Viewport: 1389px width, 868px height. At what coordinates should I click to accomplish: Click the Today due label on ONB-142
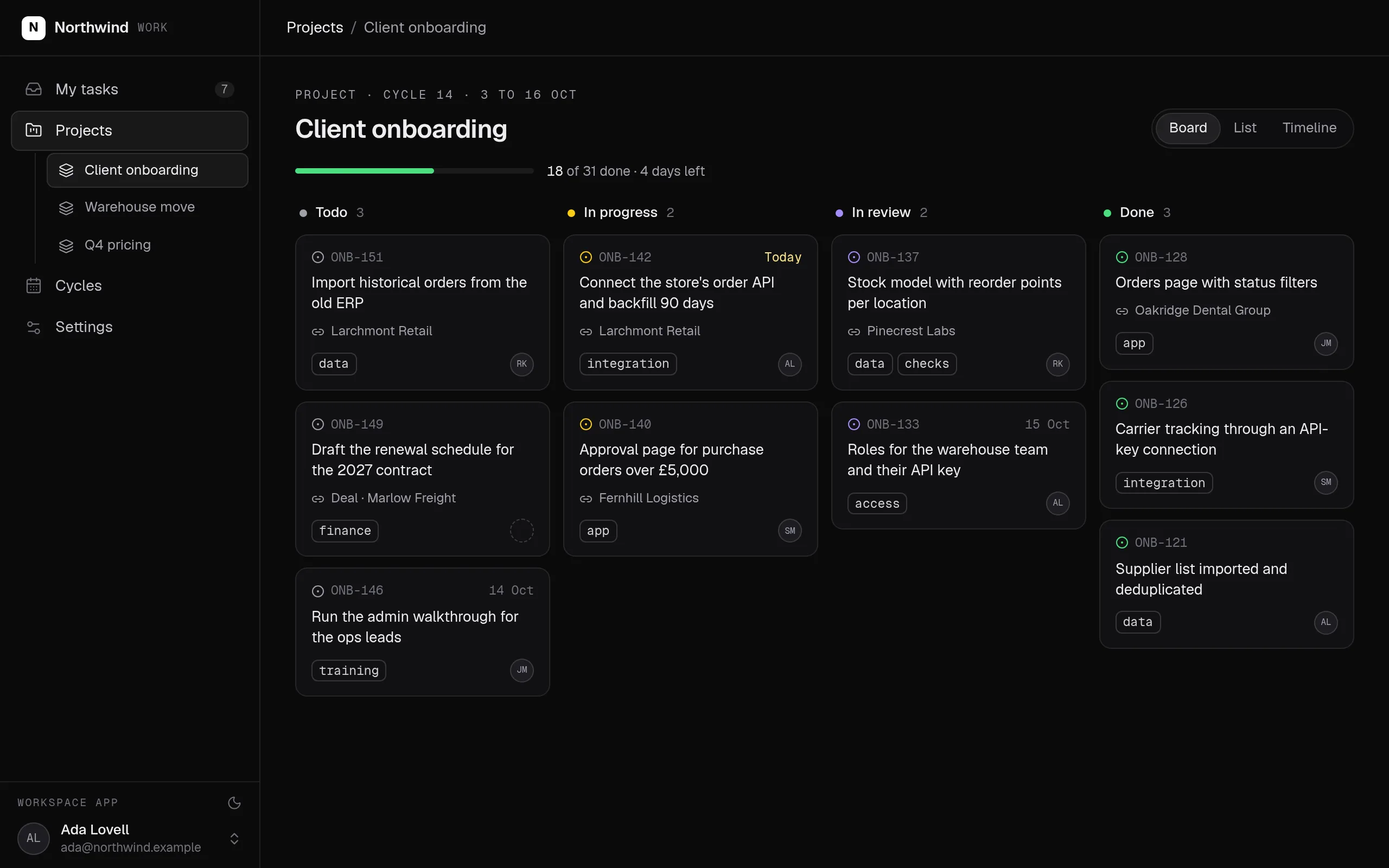point(782,257)
